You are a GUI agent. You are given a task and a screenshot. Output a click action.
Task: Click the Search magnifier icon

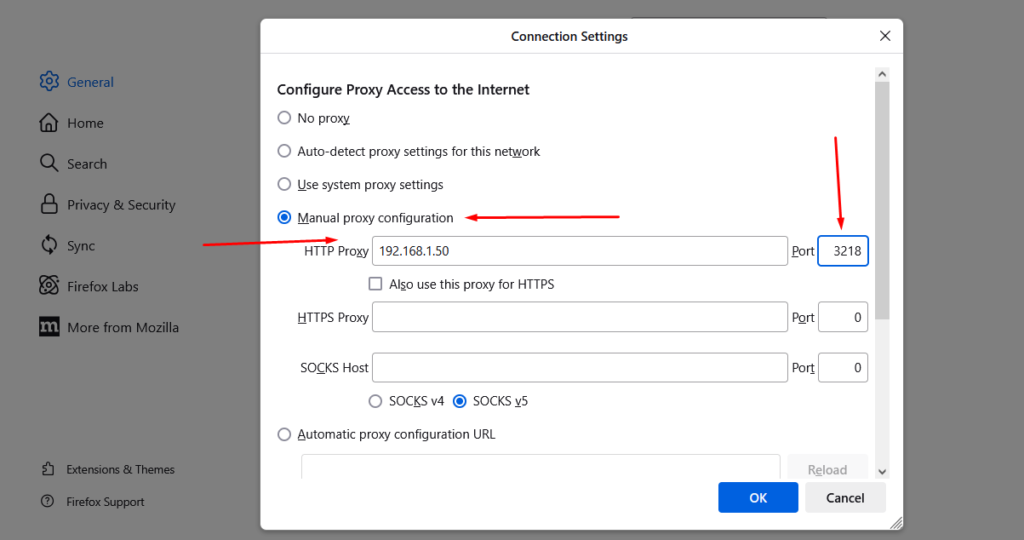click(49, 163)
